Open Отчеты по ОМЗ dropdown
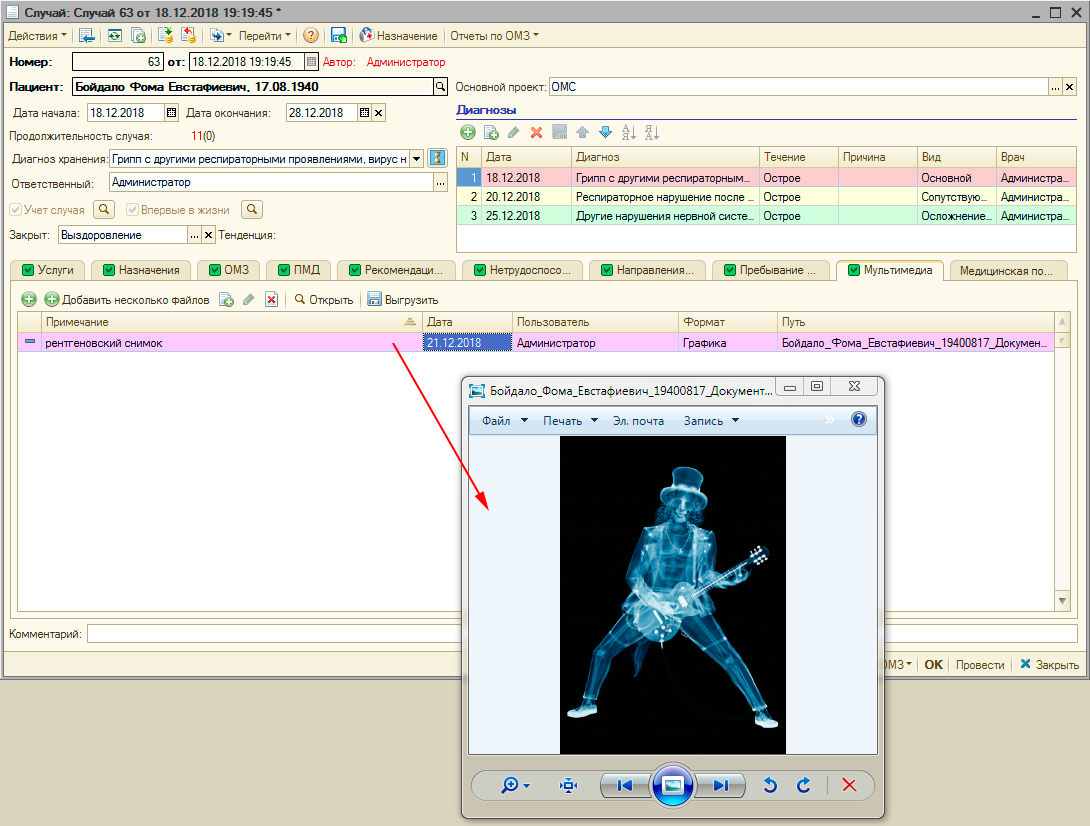This screenshot has height=826, width=1090. click(494, 35)
